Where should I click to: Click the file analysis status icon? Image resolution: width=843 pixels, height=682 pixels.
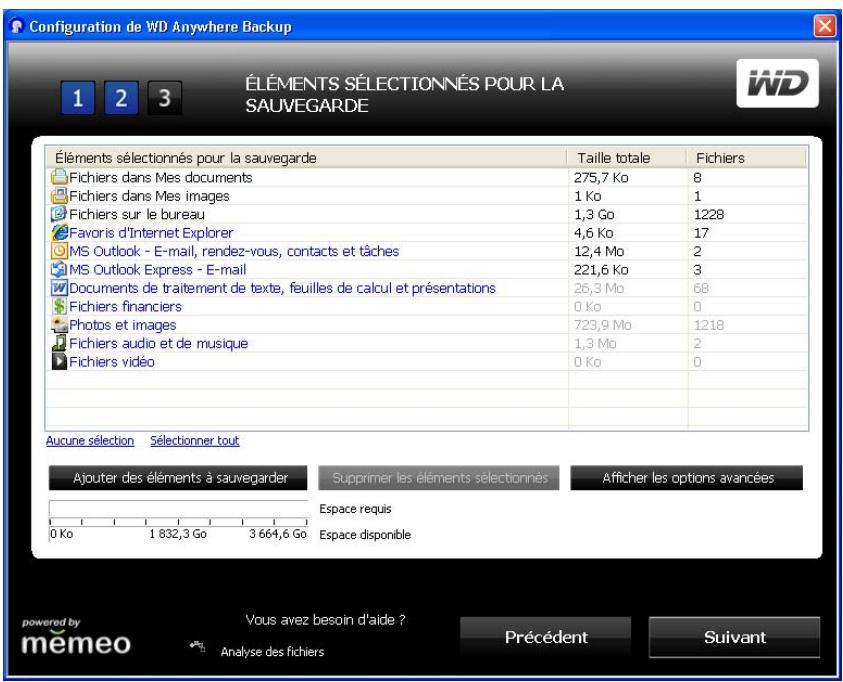point(198,646)
